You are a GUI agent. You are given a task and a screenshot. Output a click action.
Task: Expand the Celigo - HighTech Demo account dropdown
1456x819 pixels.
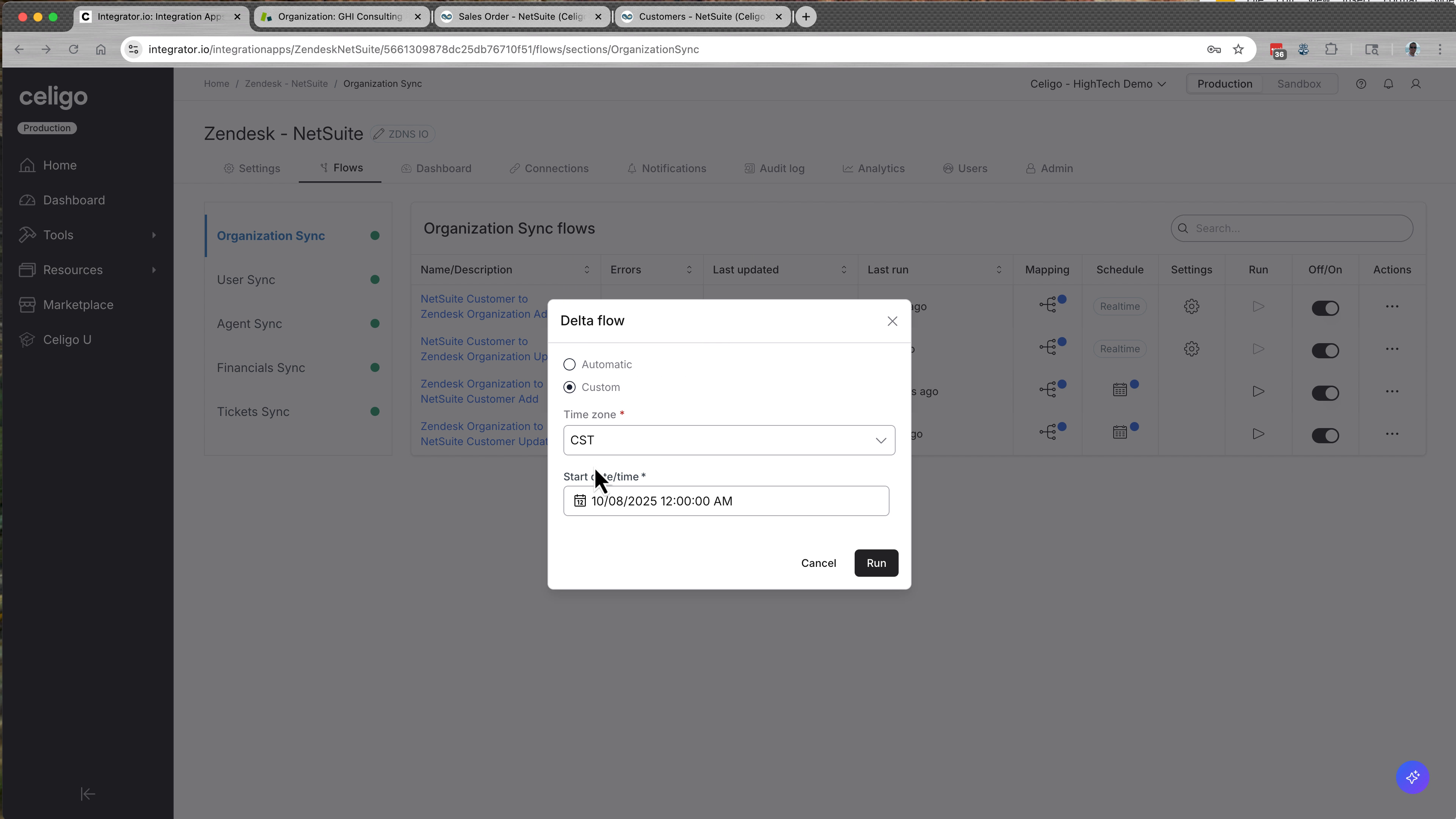tap(1097, 84)
